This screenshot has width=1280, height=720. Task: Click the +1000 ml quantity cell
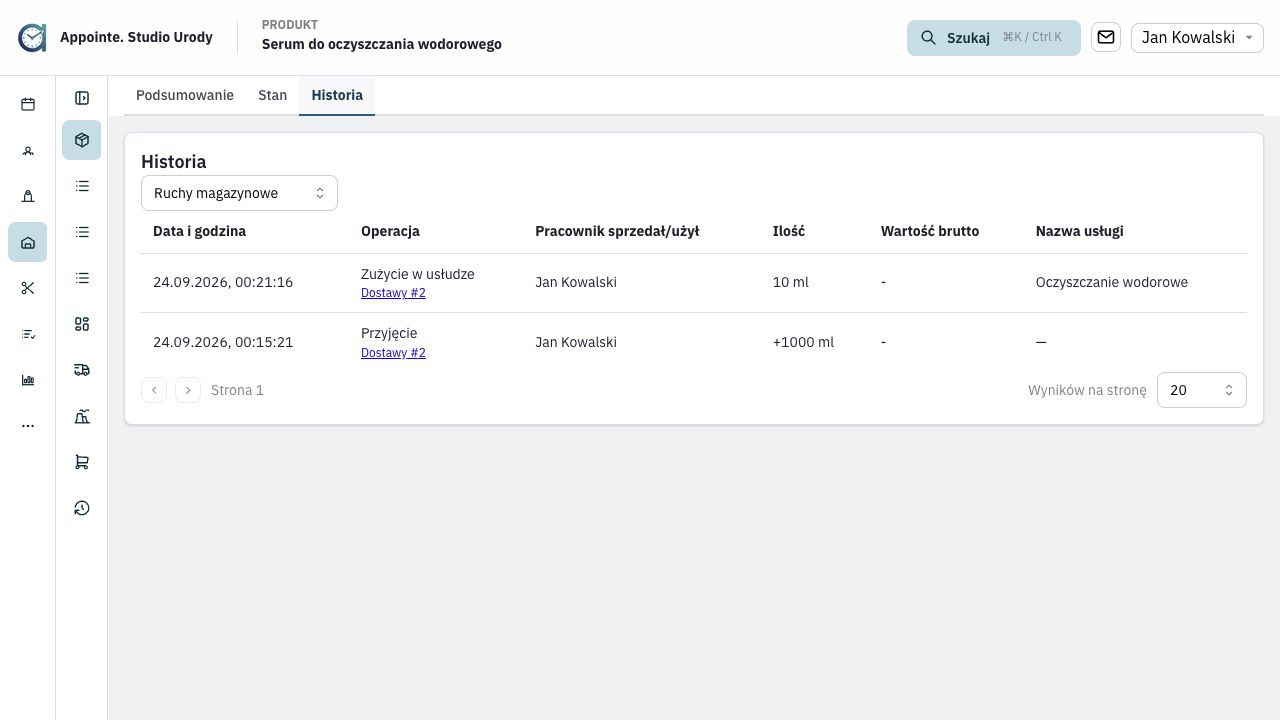(x=803, y=342)
